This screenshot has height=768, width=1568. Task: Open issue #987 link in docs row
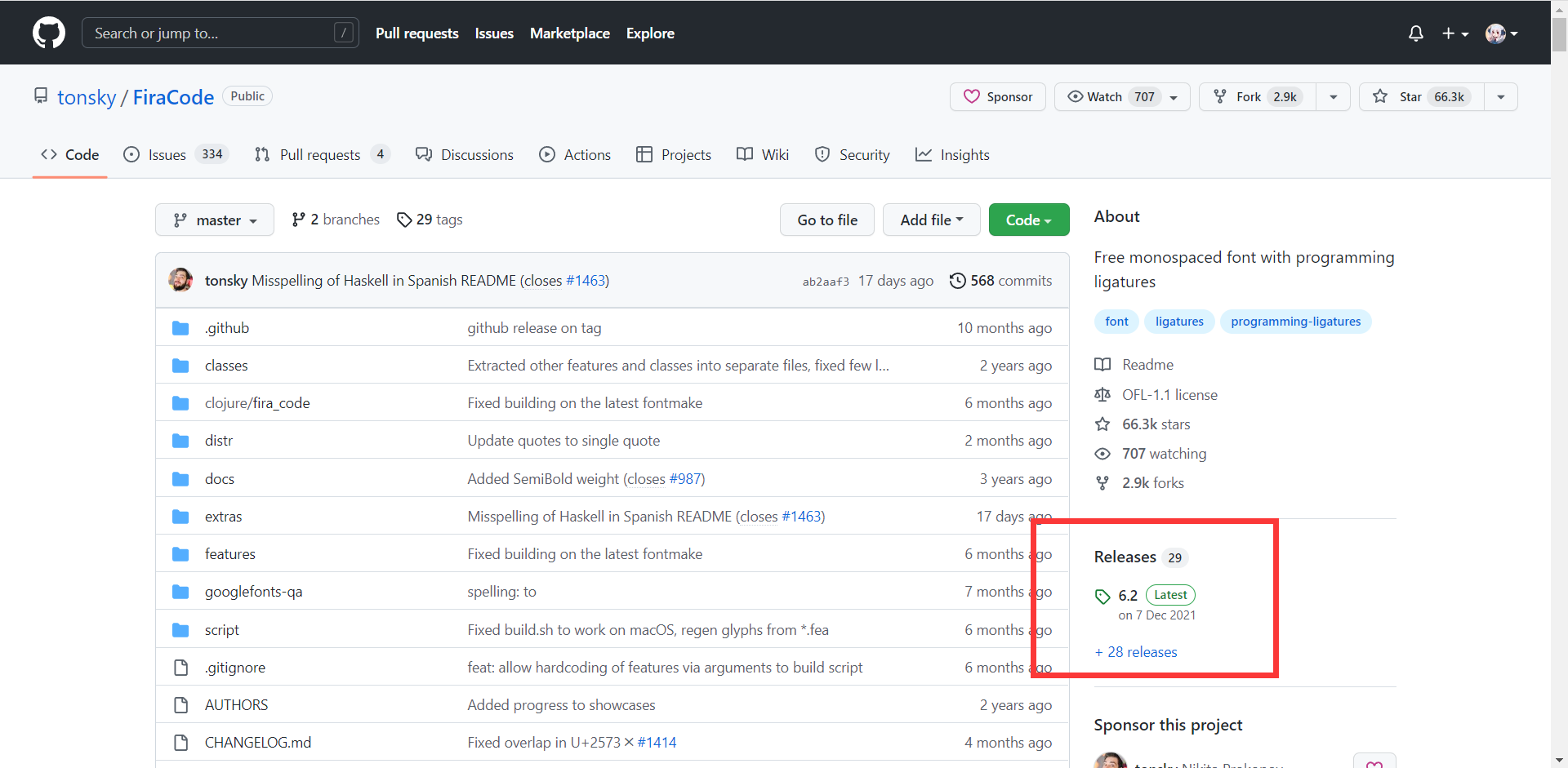[685, 479]
